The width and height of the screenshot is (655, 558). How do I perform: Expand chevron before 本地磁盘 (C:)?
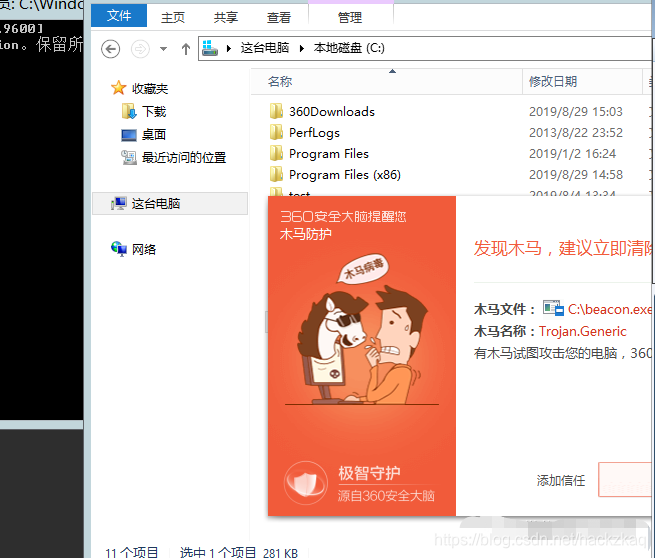coord(302,48)
